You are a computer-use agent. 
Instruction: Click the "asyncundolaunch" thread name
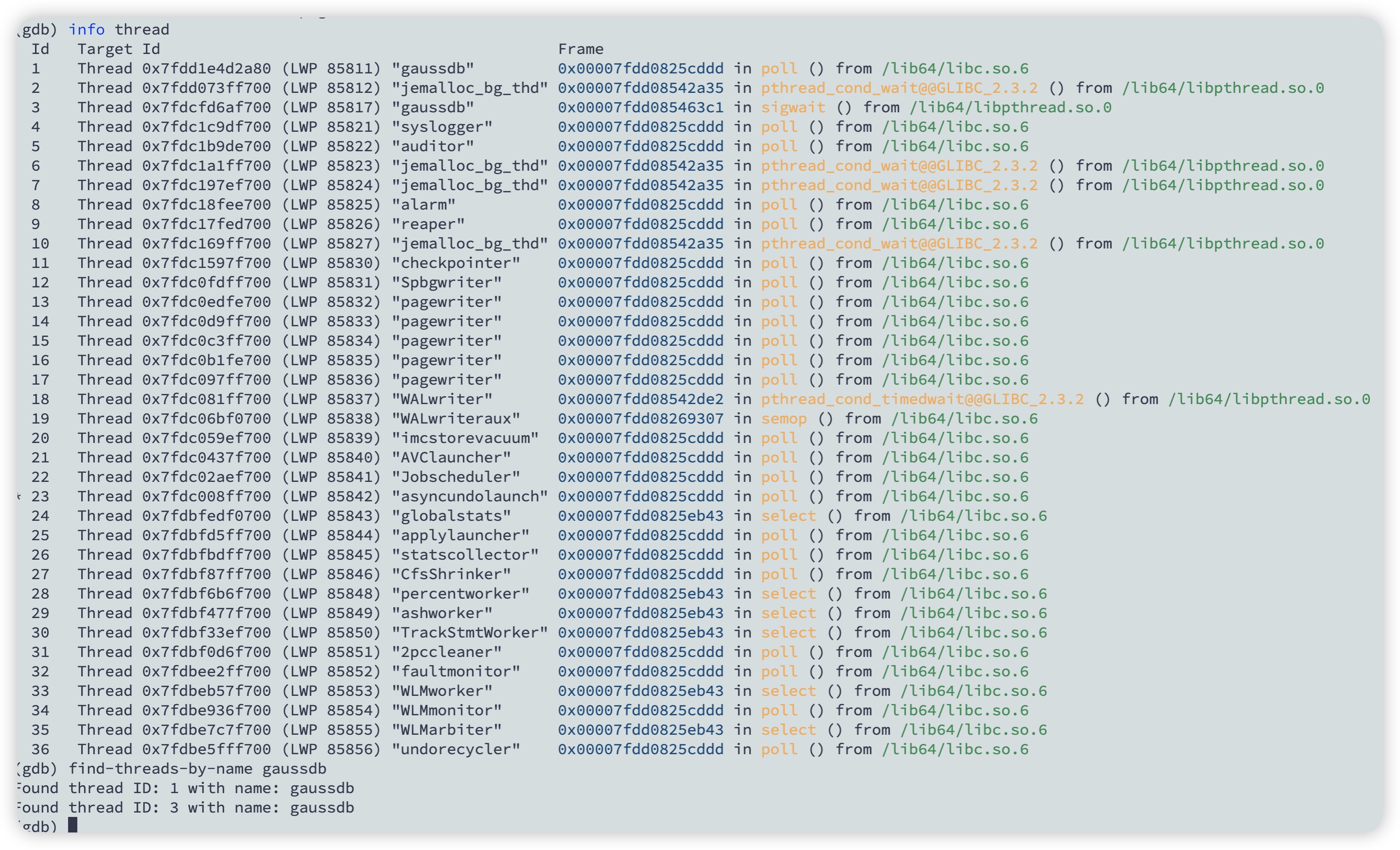click(469, 496)
